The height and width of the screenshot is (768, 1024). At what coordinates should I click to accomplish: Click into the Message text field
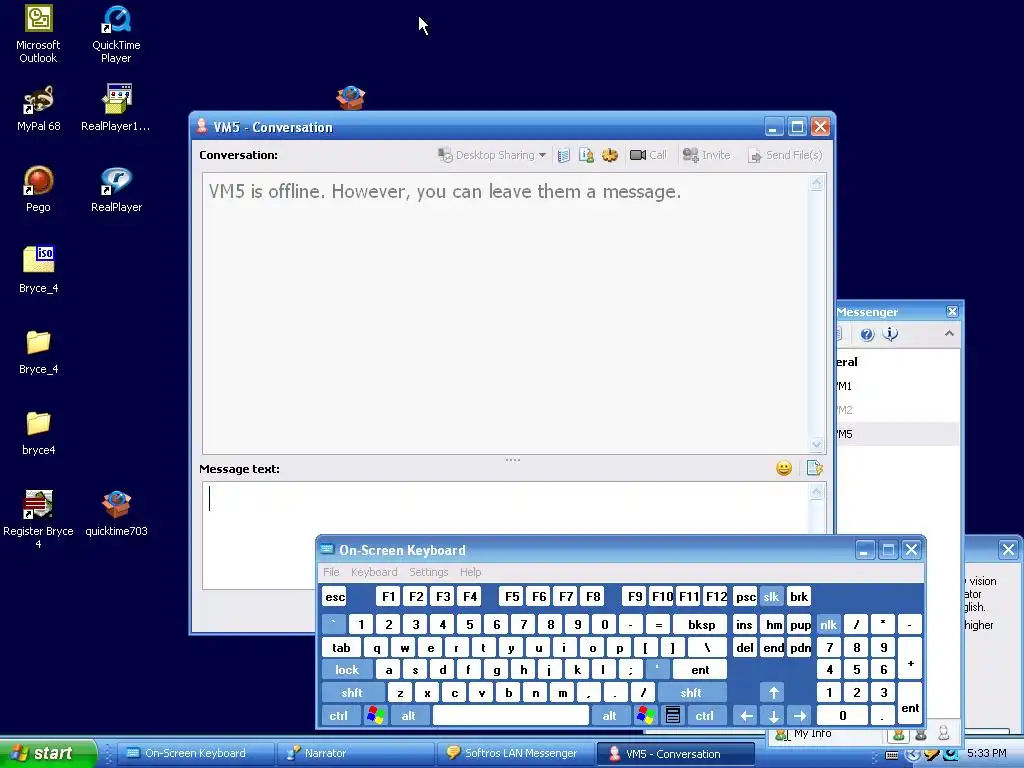(x=505, y=508)
